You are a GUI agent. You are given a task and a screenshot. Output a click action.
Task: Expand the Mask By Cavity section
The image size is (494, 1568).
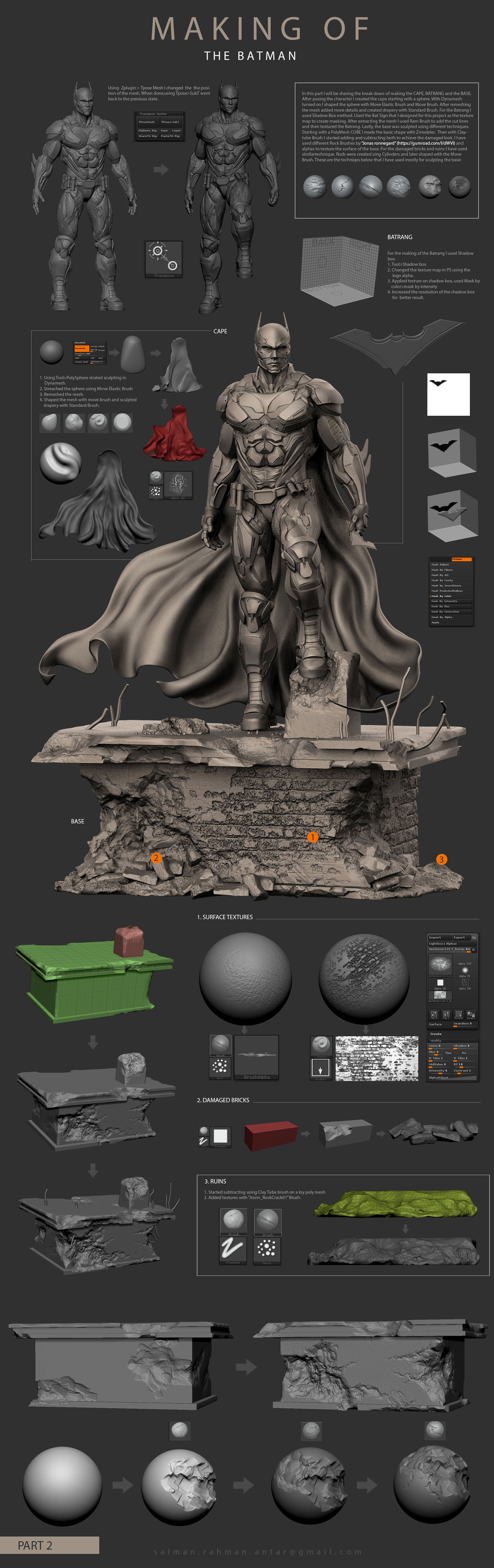(452, 581)
